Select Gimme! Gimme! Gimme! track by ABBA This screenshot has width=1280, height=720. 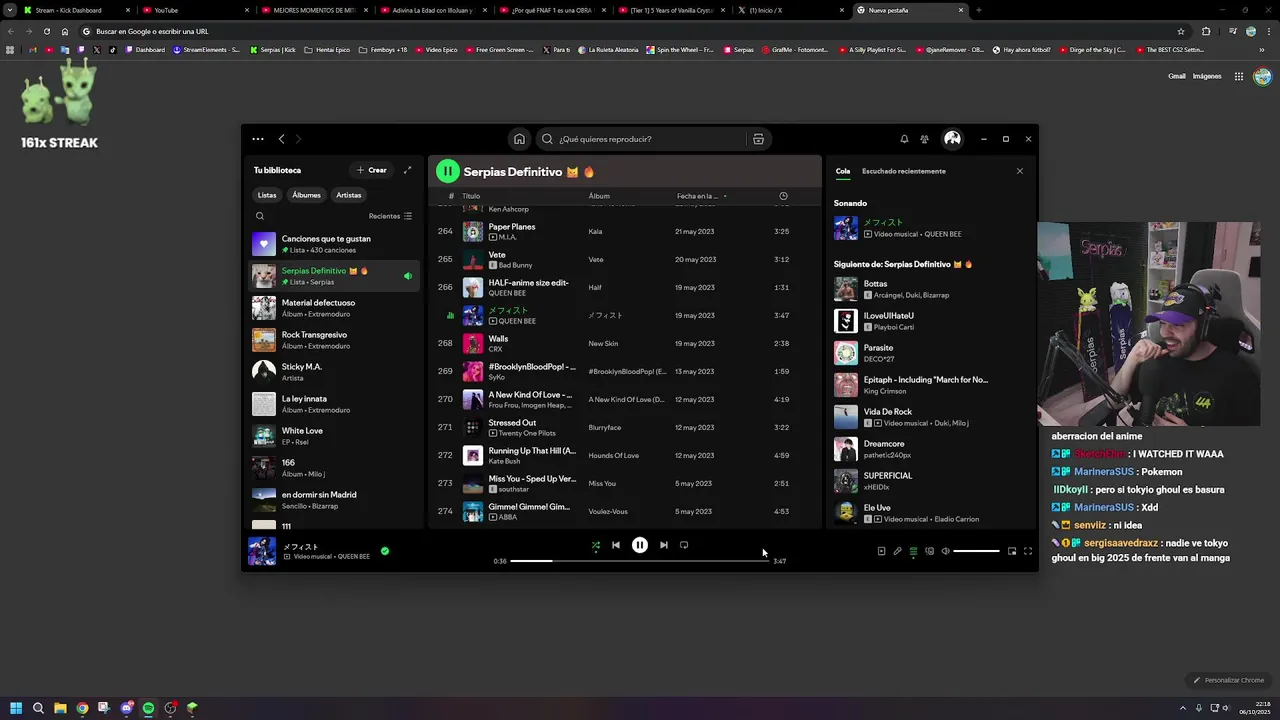624,511
